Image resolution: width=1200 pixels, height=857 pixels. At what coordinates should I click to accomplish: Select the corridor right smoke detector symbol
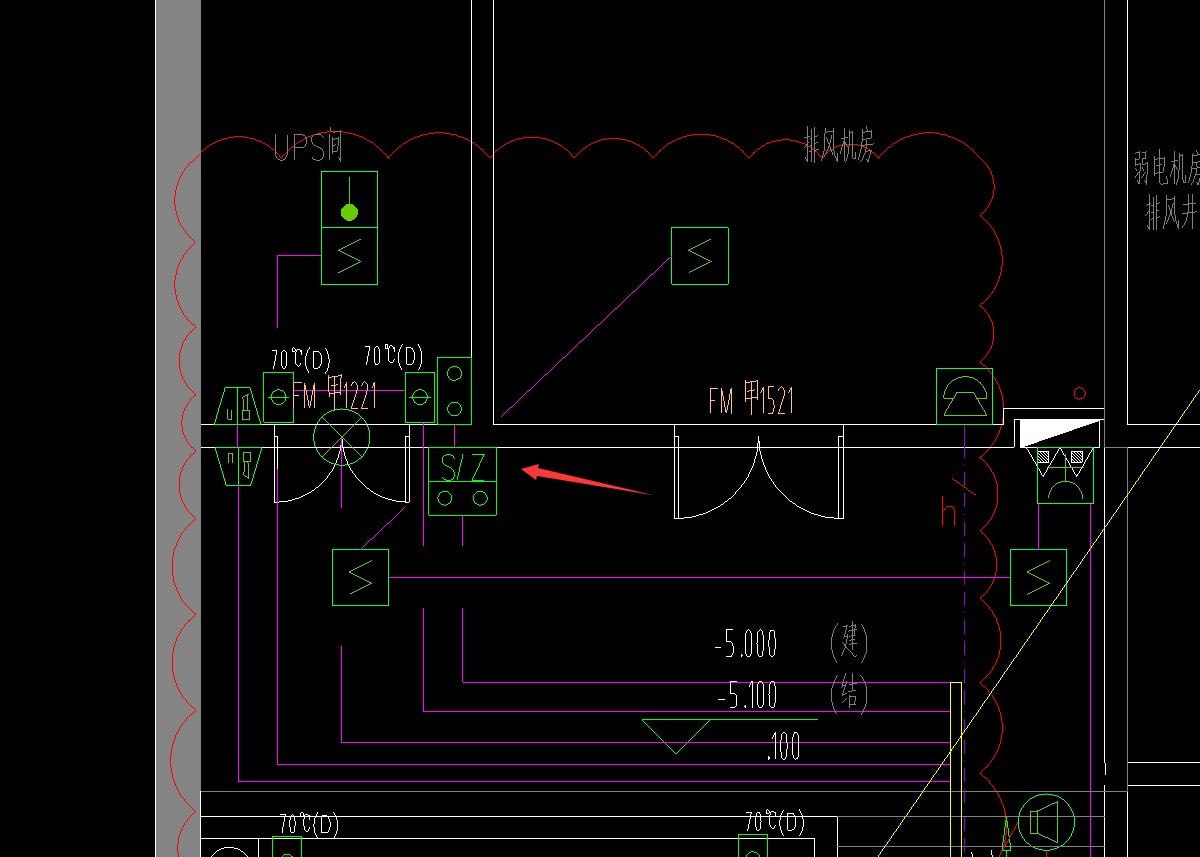point(1038,577)
